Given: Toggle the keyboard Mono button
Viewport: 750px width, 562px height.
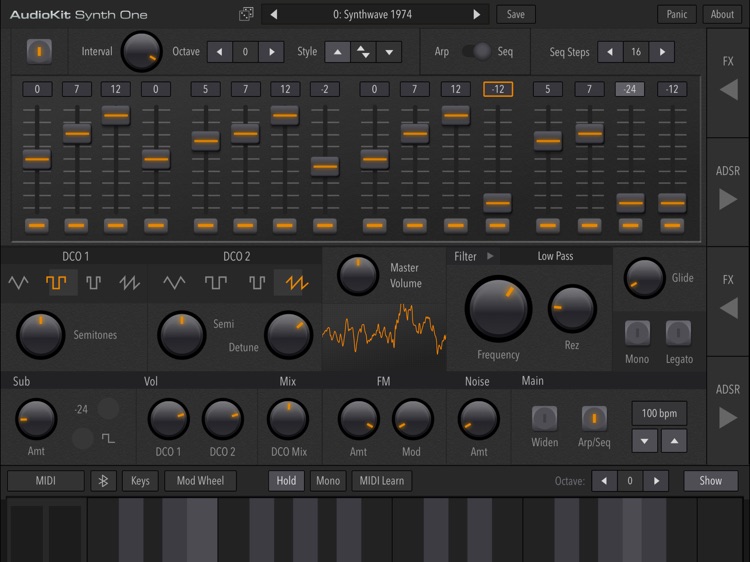Looking at the screenshot, I should (x=328, y=481).
